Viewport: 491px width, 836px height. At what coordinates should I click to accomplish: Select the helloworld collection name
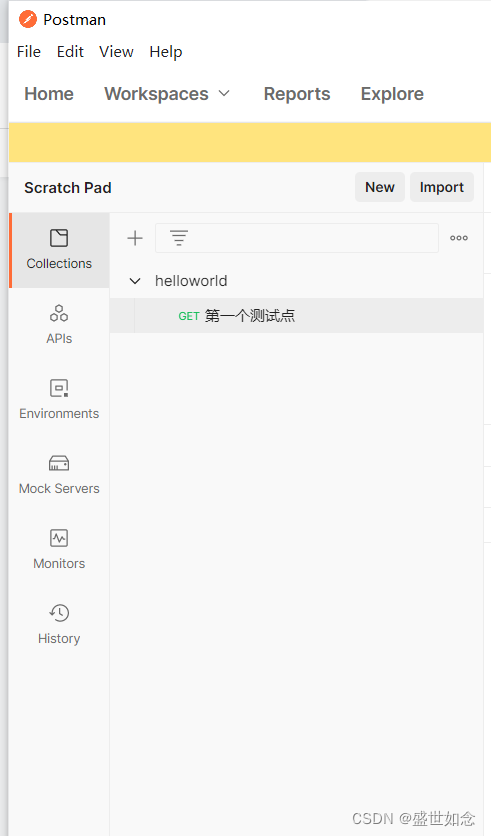pyautogui.click(x=191, y=281)
